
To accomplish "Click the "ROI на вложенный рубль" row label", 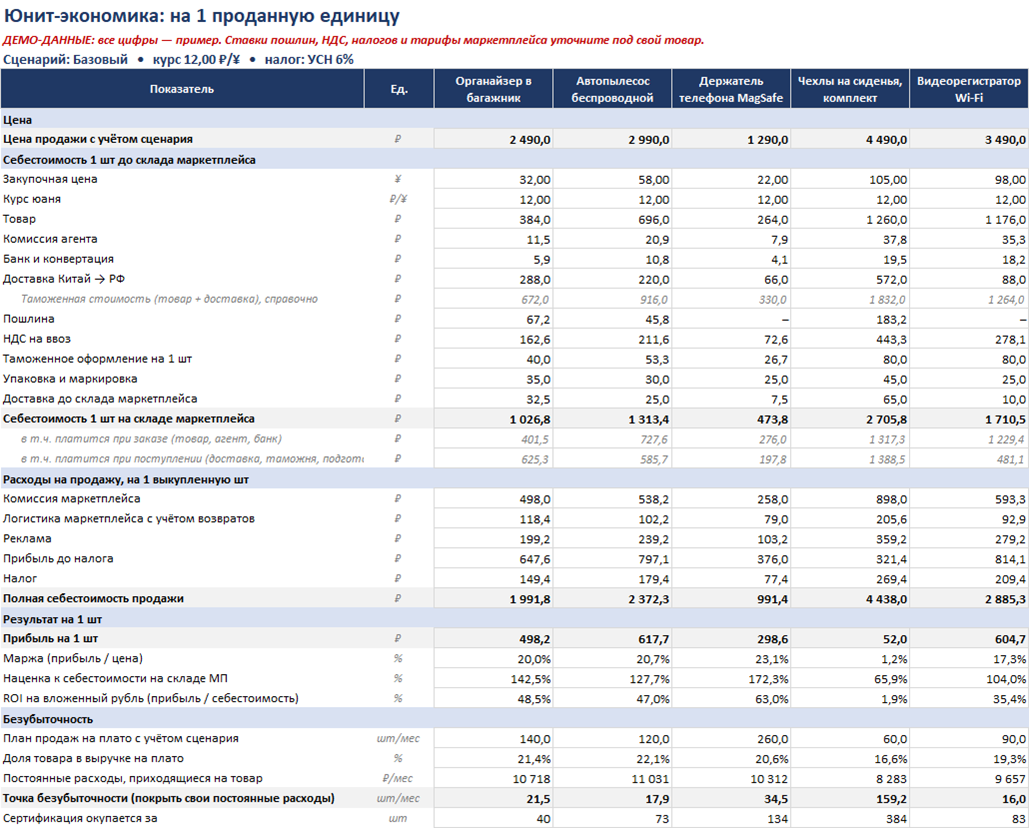I will (x=151, y=698).
